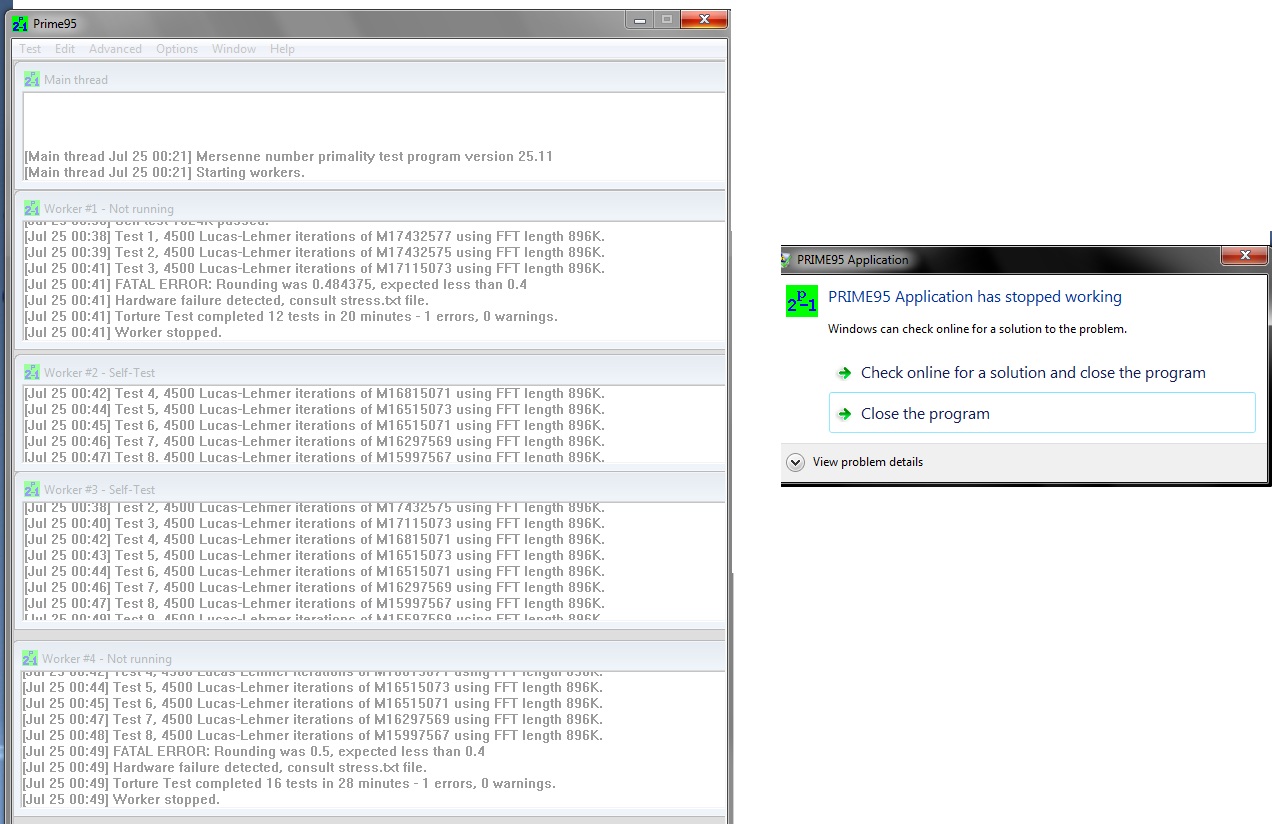Click Worker #2 Test 4 M16815071 line
1272x824 pixels.
[314, 393]
